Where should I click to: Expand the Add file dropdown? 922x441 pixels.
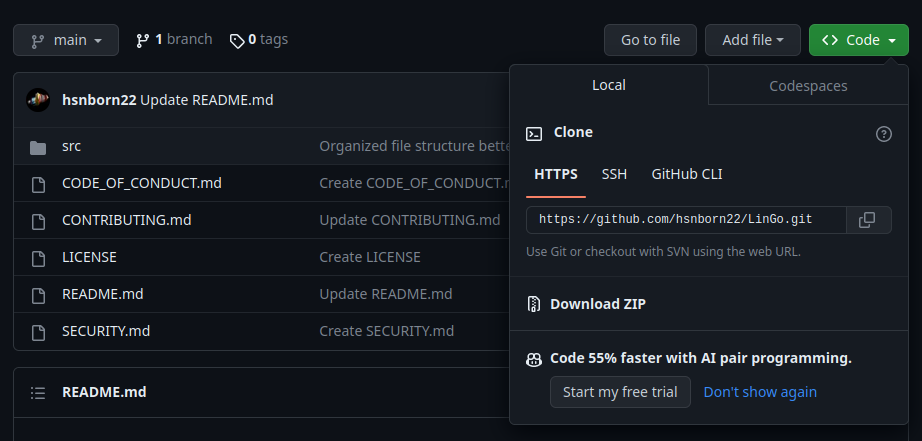753,40
